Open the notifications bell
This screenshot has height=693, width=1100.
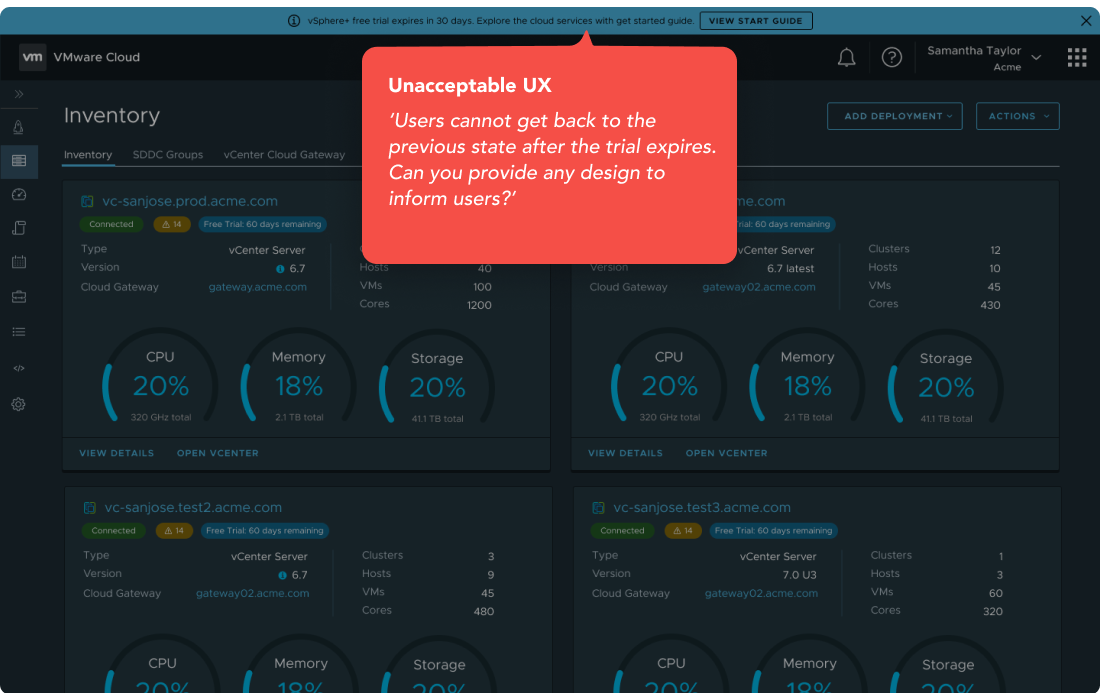[x=847, y=58]
